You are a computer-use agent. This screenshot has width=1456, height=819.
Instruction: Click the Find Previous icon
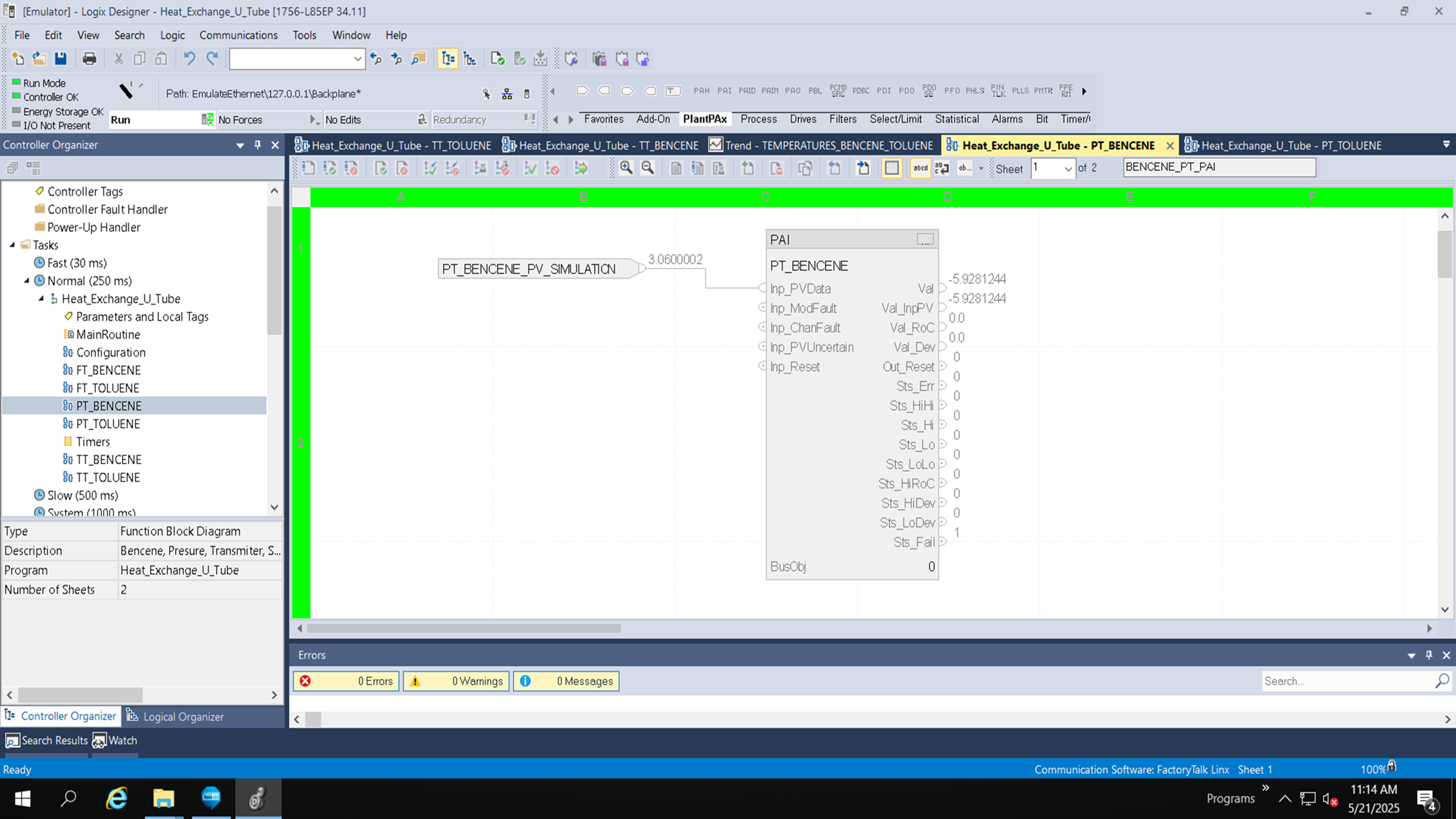[376, 58]
